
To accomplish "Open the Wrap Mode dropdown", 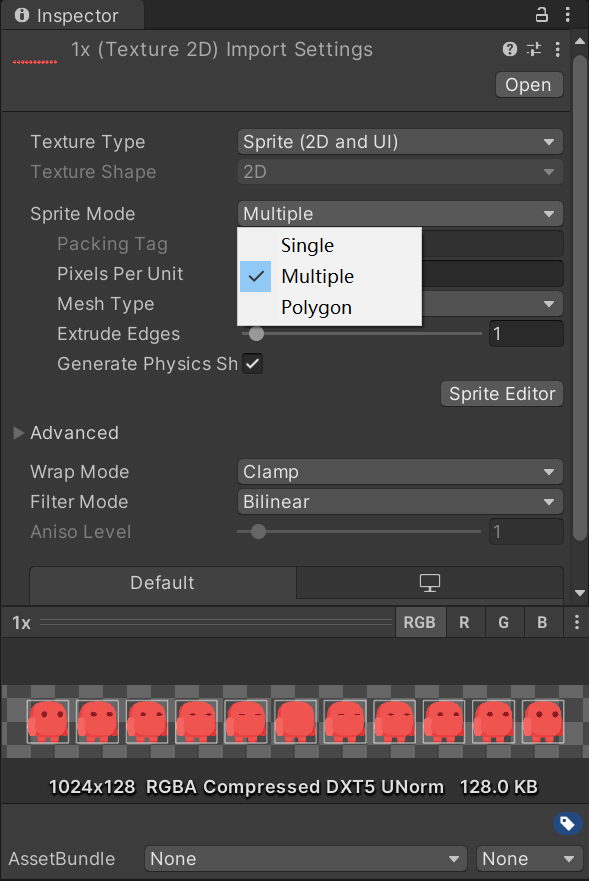I will coord(400,471).
